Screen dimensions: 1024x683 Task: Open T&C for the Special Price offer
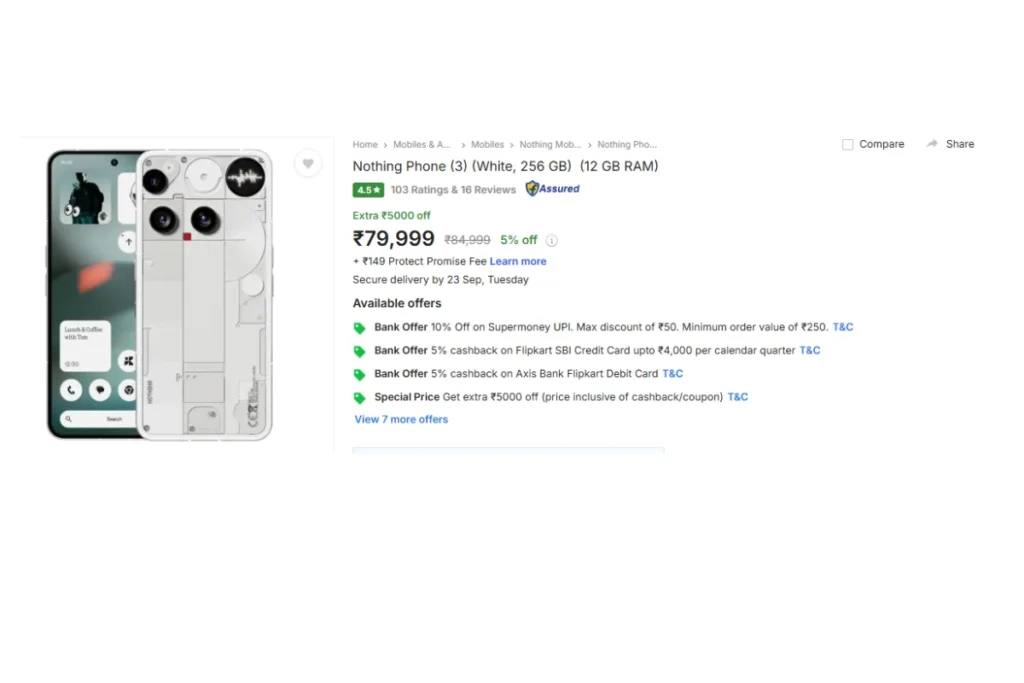tap(738, 397)
